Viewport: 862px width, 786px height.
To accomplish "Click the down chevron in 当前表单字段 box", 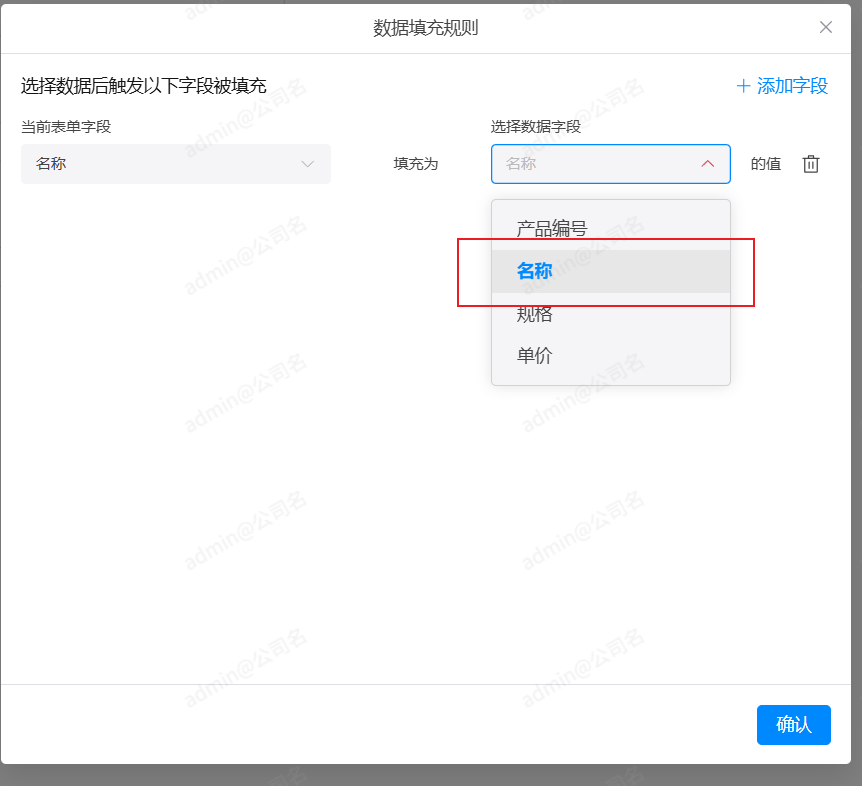I will tap(308, 164).
